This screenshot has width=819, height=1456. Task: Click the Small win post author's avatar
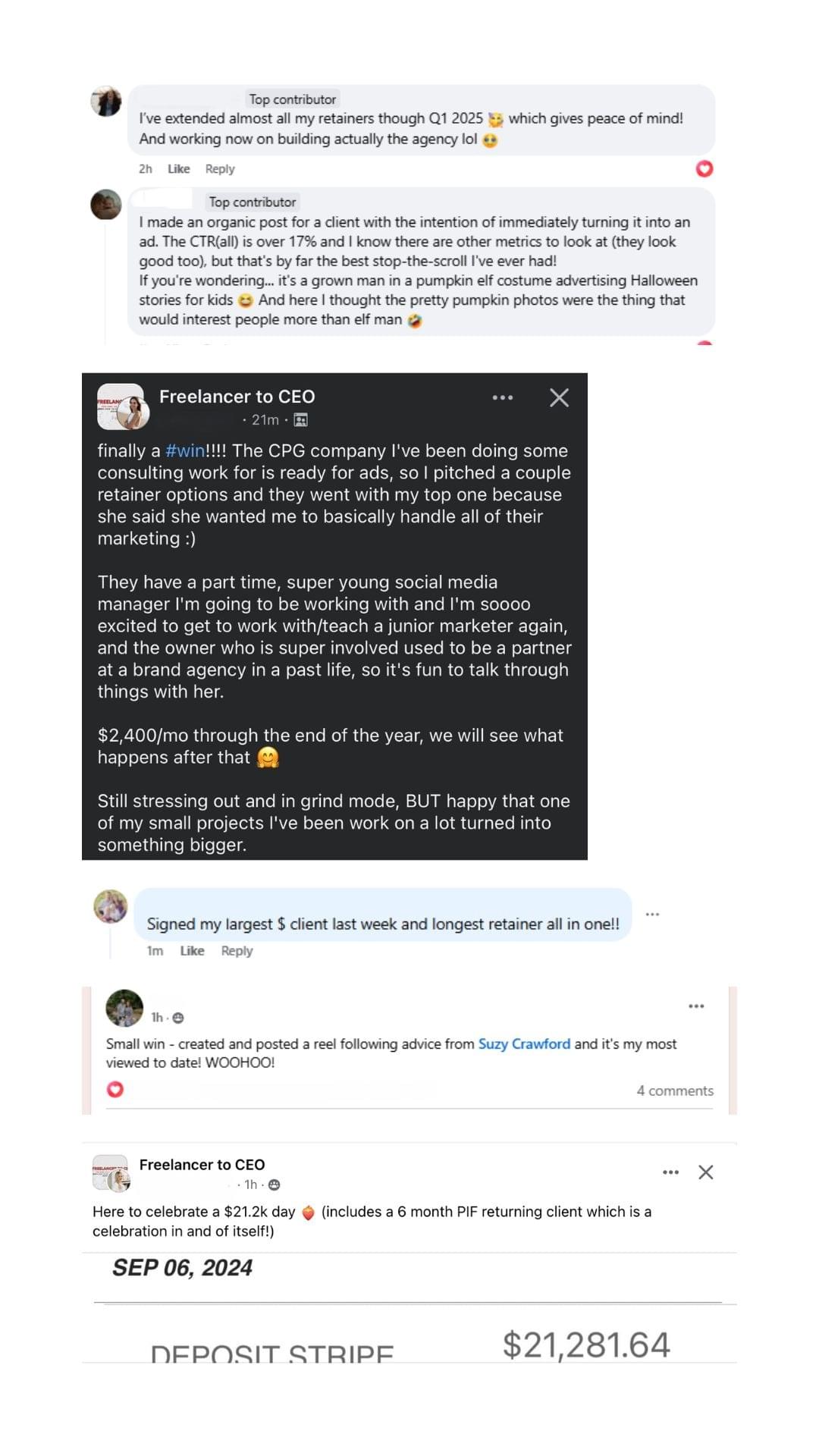124,1008
